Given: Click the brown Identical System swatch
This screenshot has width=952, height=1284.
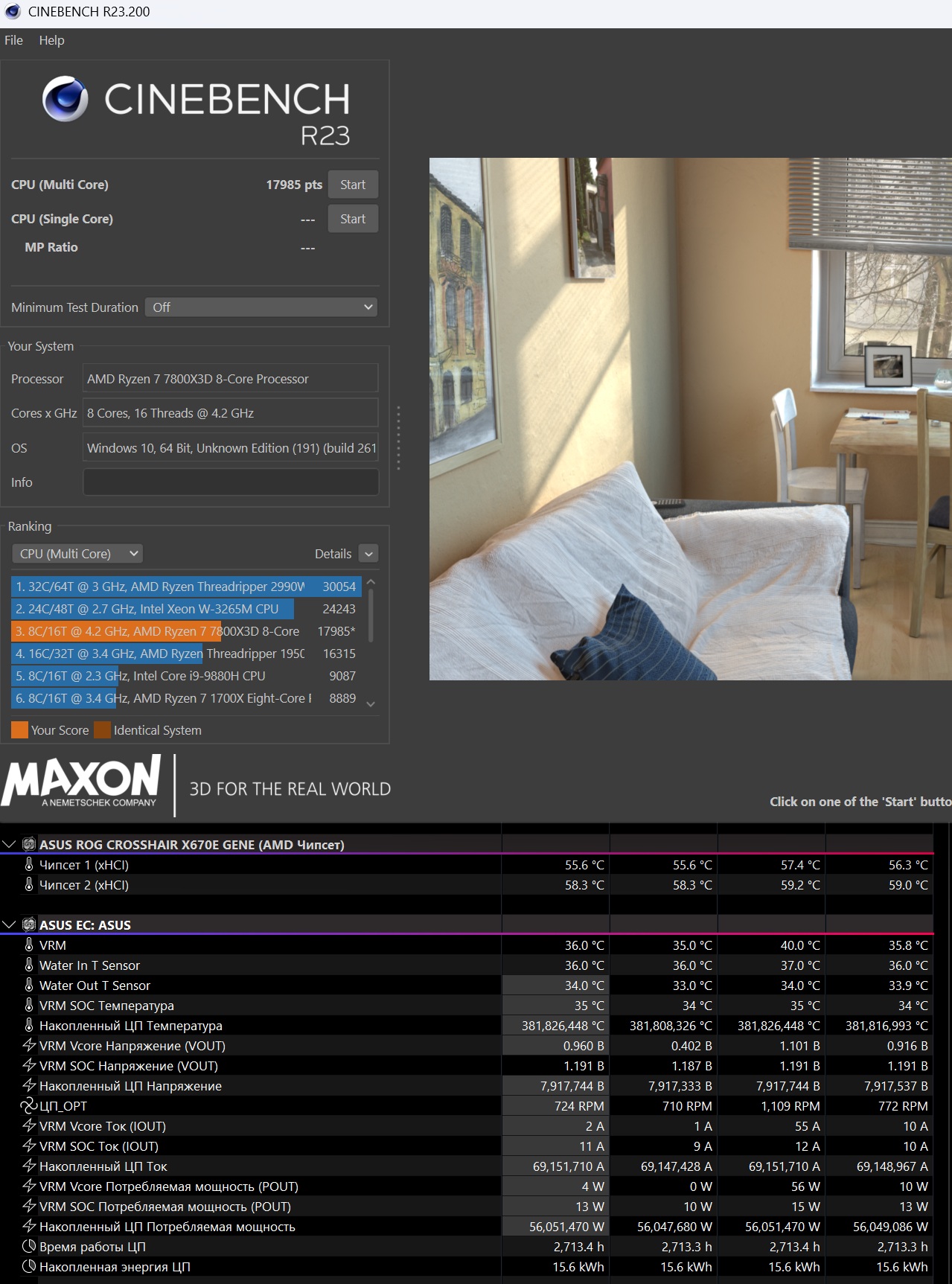Looking at the screenshot, I should 102,730.
